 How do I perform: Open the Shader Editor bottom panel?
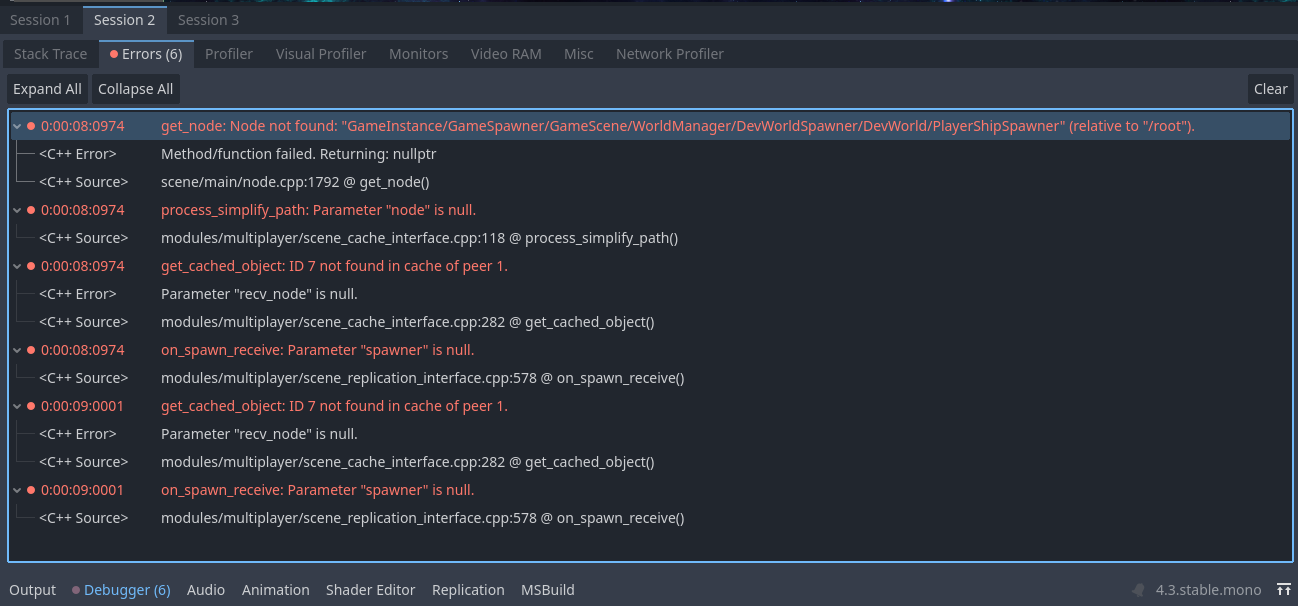point(370,590)
